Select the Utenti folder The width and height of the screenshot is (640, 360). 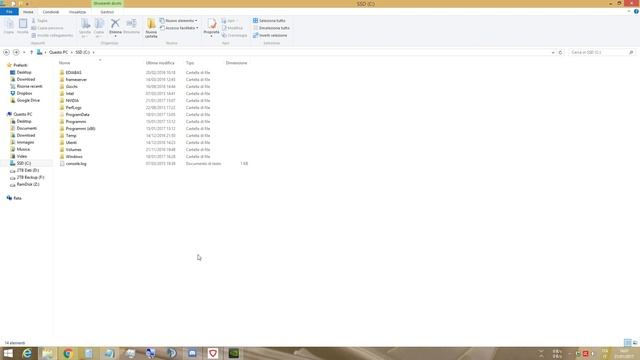click(71, 142)
